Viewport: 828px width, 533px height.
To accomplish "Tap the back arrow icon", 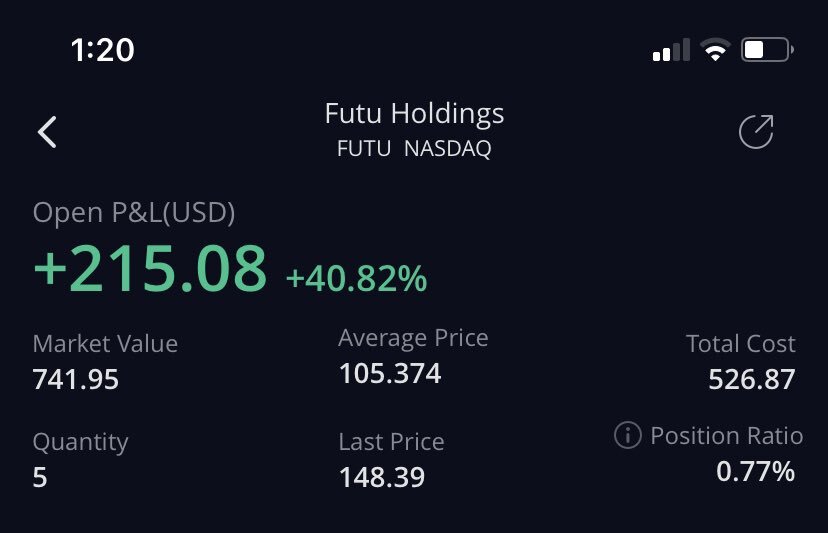I will click(47, 132).
